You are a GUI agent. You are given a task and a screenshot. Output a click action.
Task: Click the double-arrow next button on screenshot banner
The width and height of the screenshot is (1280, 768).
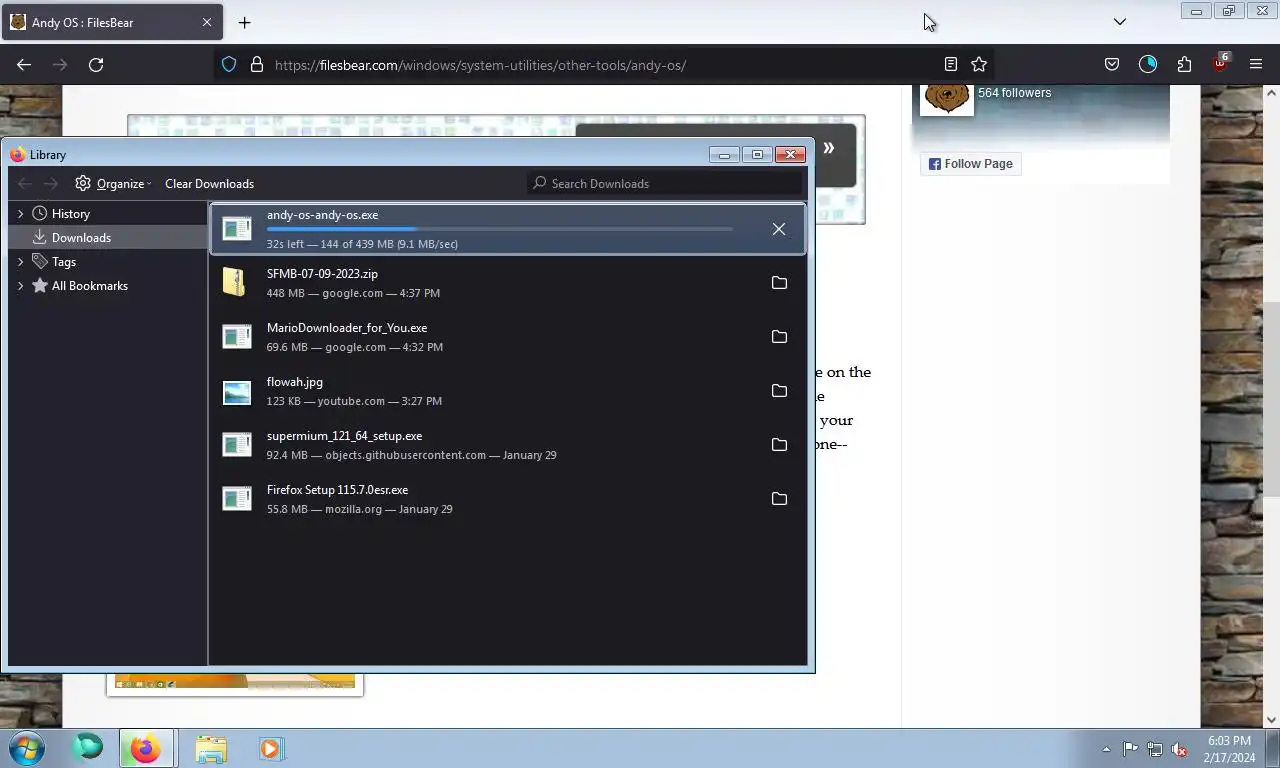[x=828, y=148]
